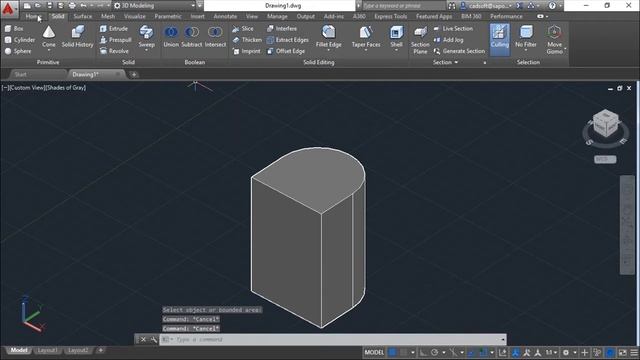640x360 pixels.
Task: Activate the Extrude tool
Action: pos(114,29)
